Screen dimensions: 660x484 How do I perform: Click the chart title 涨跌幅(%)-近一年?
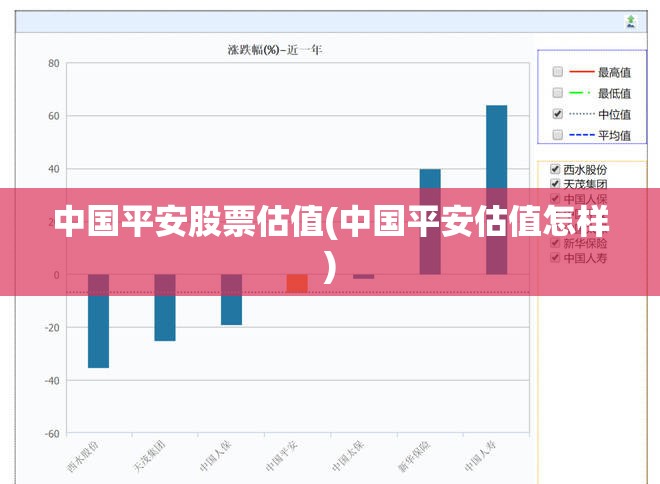(x=275, y=50)
